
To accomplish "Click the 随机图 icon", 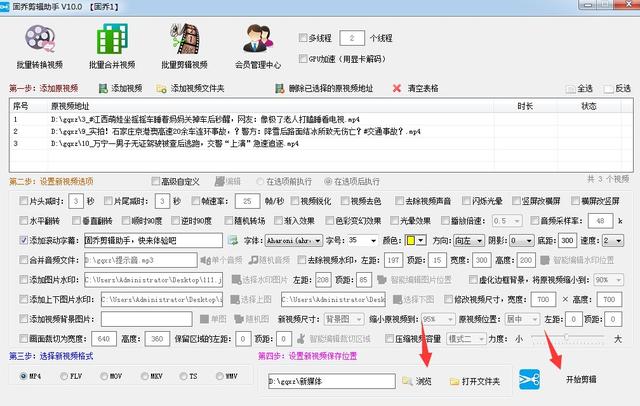I will [239, 319].
